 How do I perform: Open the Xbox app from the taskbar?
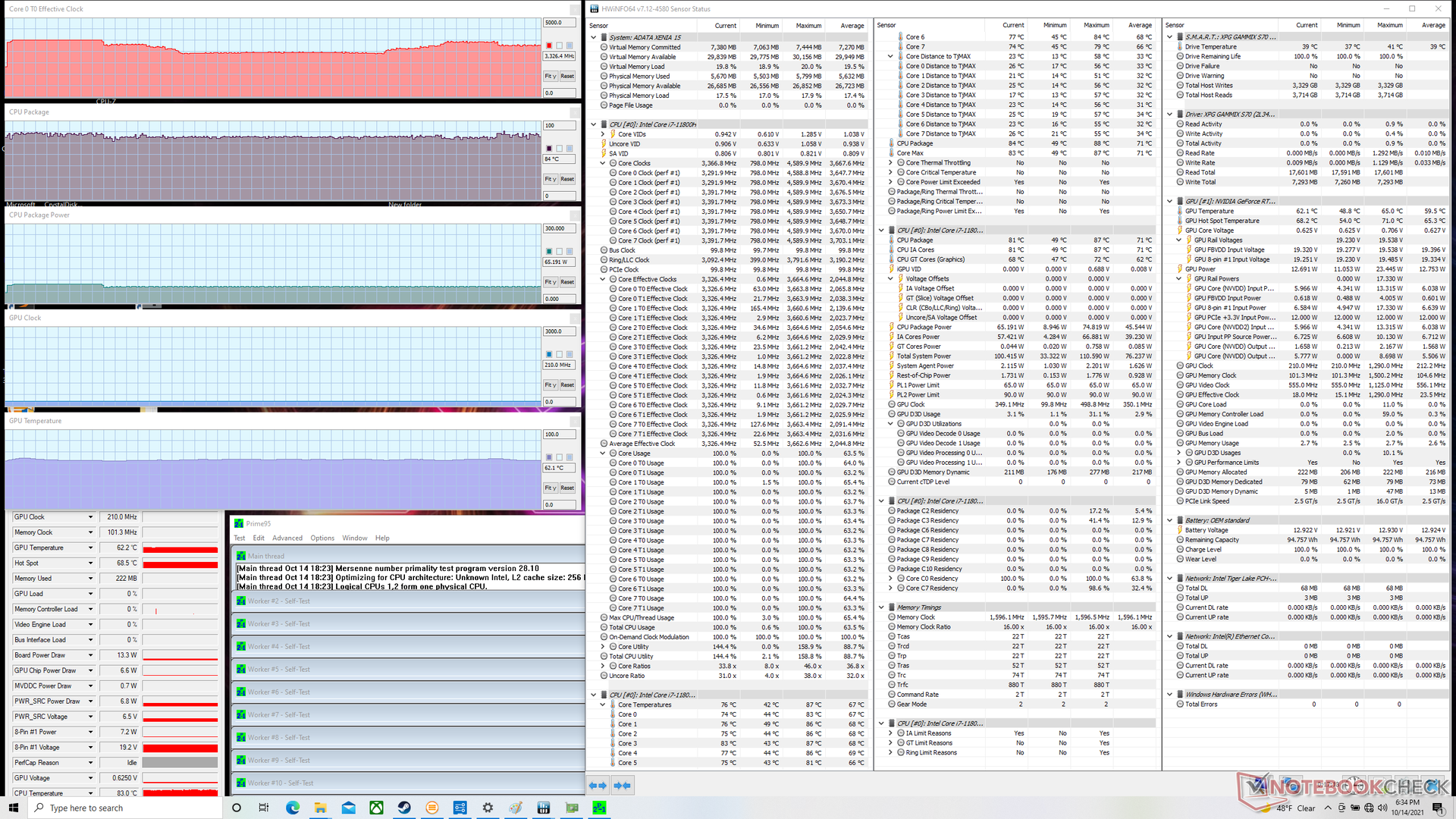[376, 808]
